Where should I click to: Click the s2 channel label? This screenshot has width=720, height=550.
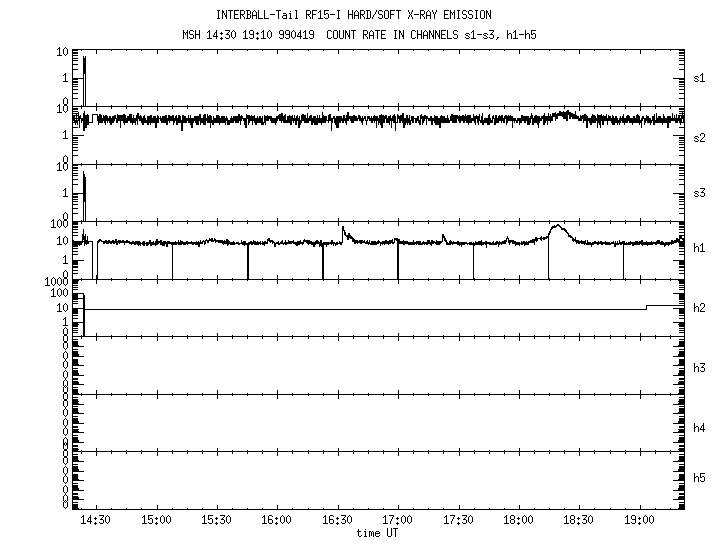coord(700,137)
